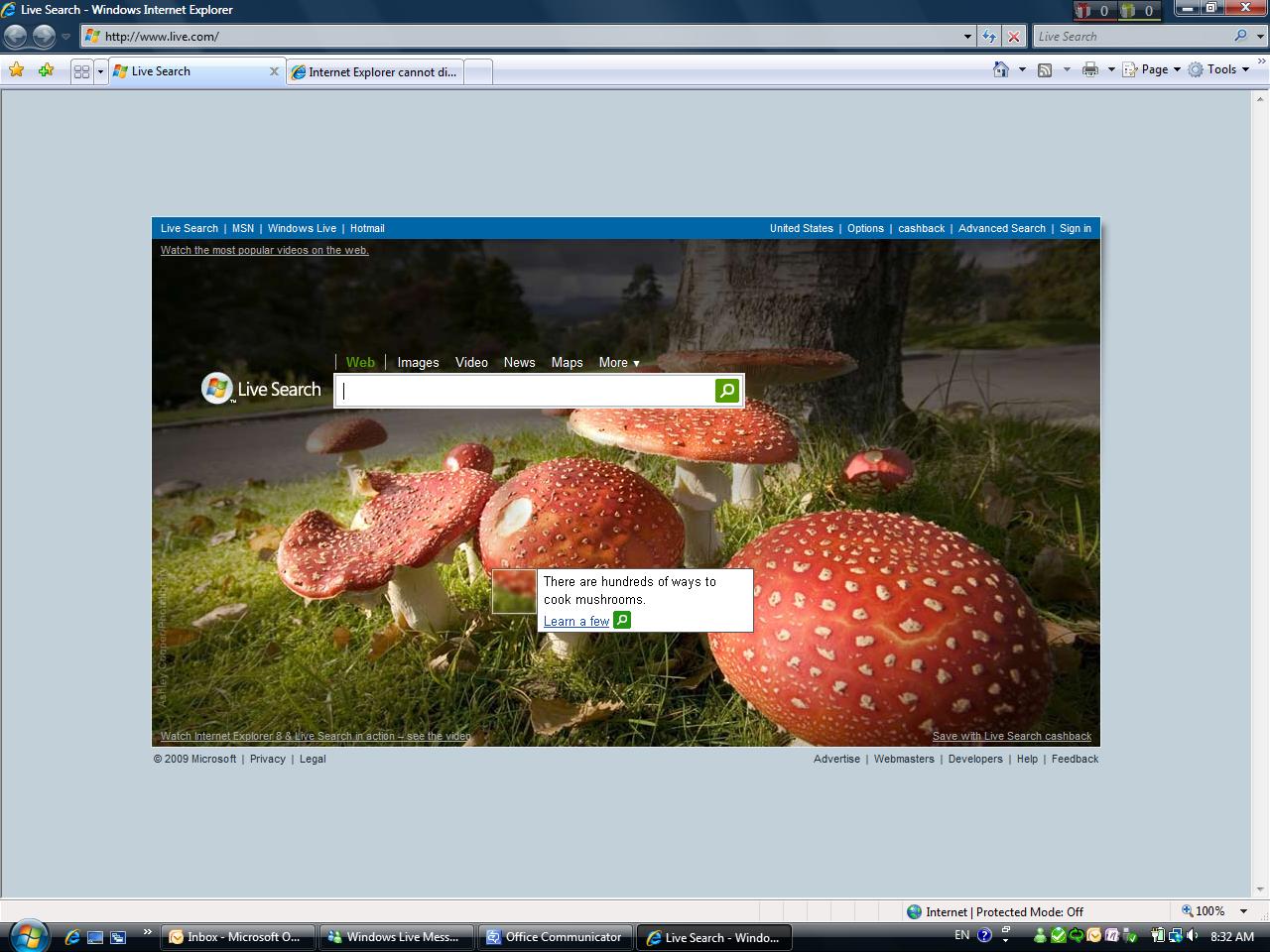The height and width of the screenshot is (952, 1270).
Task: Click the red Stop loading icon
Action: click(x=1013, y=37)
